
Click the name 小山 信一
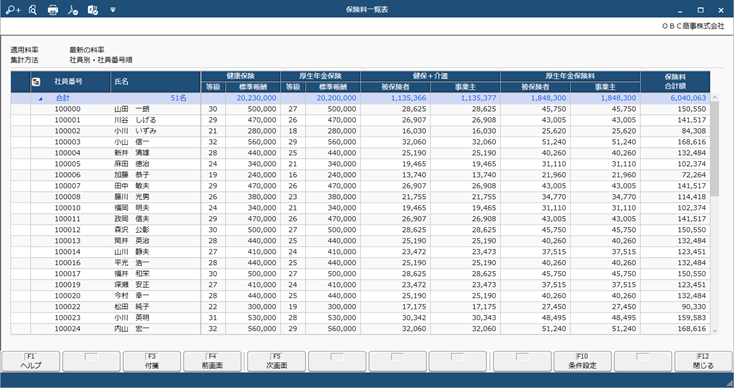tap(132, 142)
